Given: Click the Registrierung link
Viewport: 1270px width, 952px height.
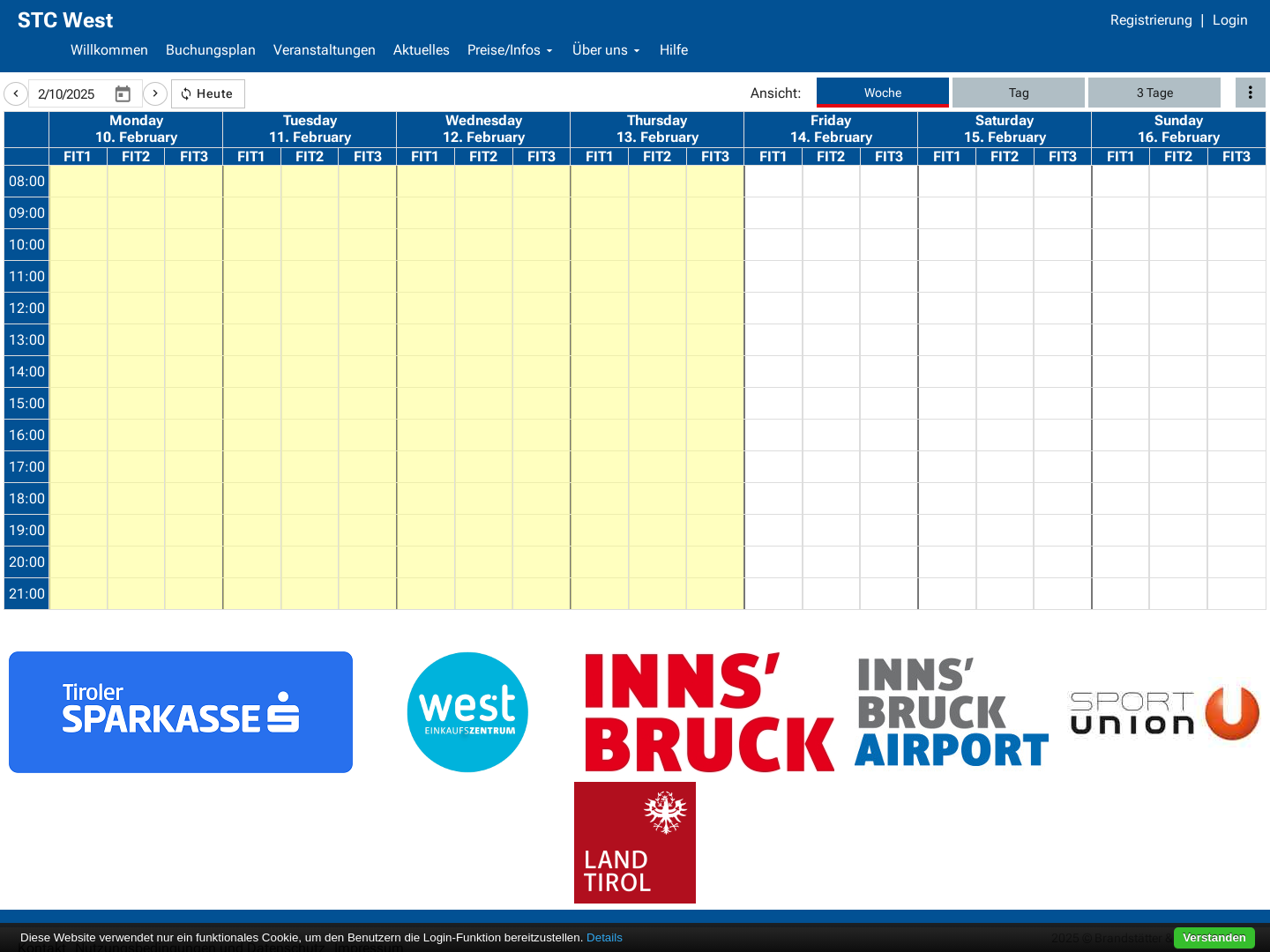Looking at the screenshot, I should pyautogui.click(x=1151, y=20).
